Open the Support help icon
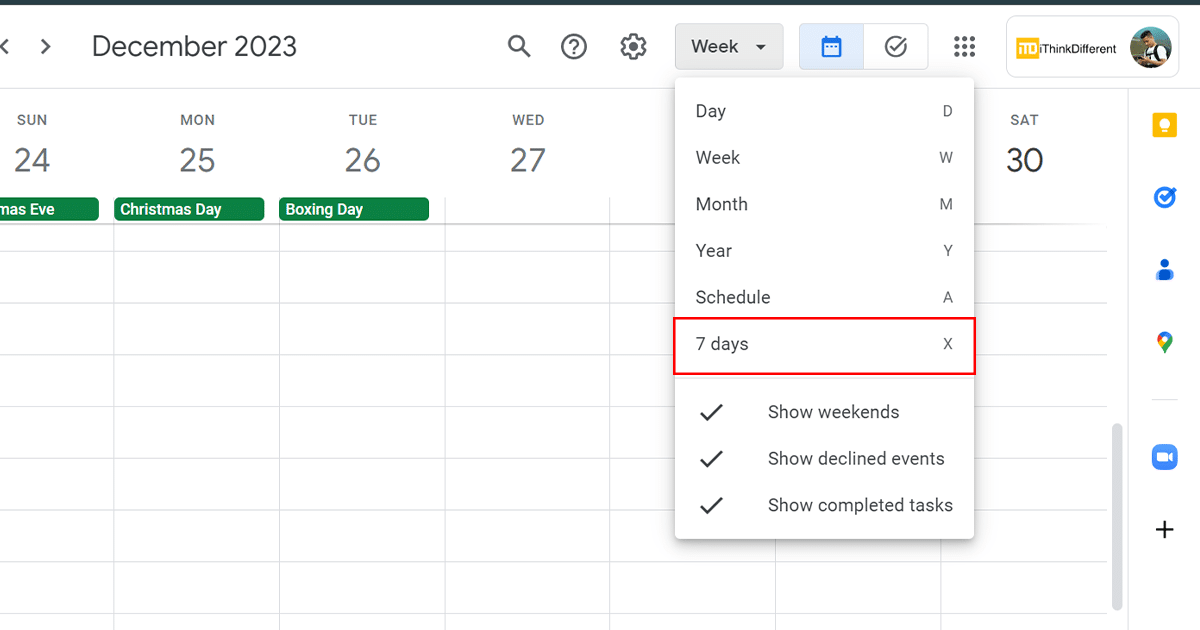Screen dimensions: 1200x630 point(574,46)
